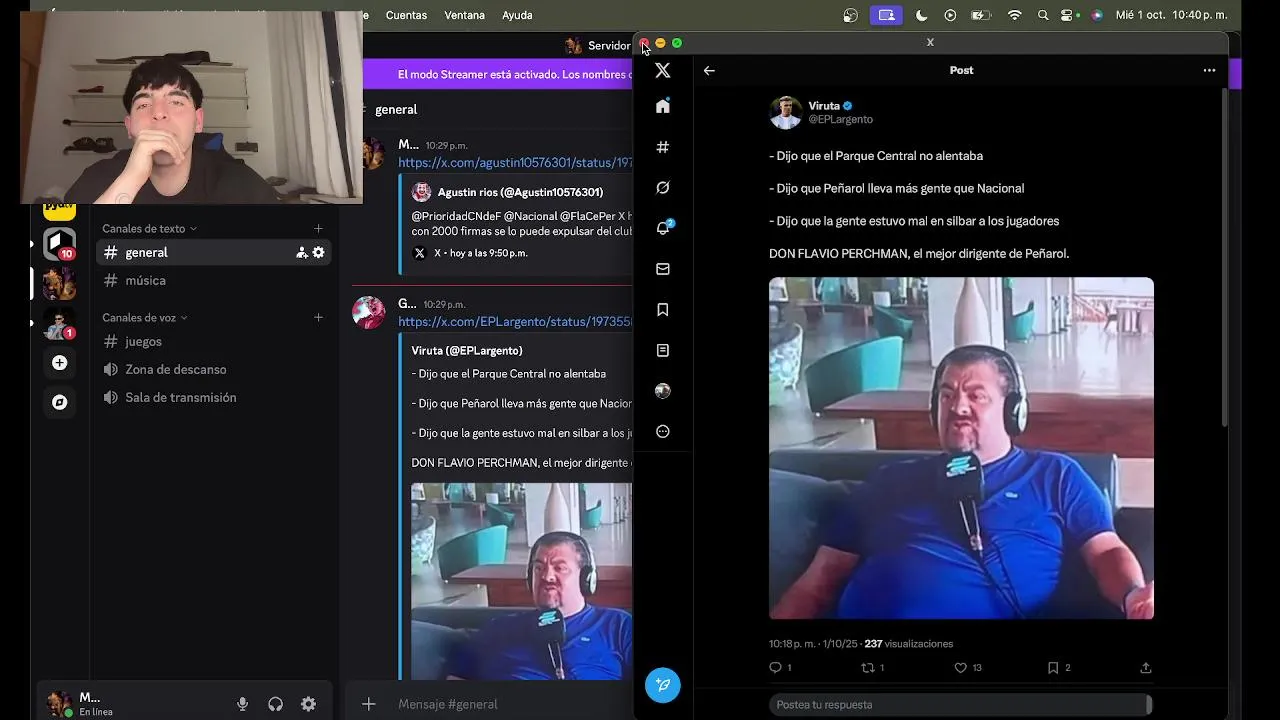Open Discord attachment plus button

click(368, 704)
